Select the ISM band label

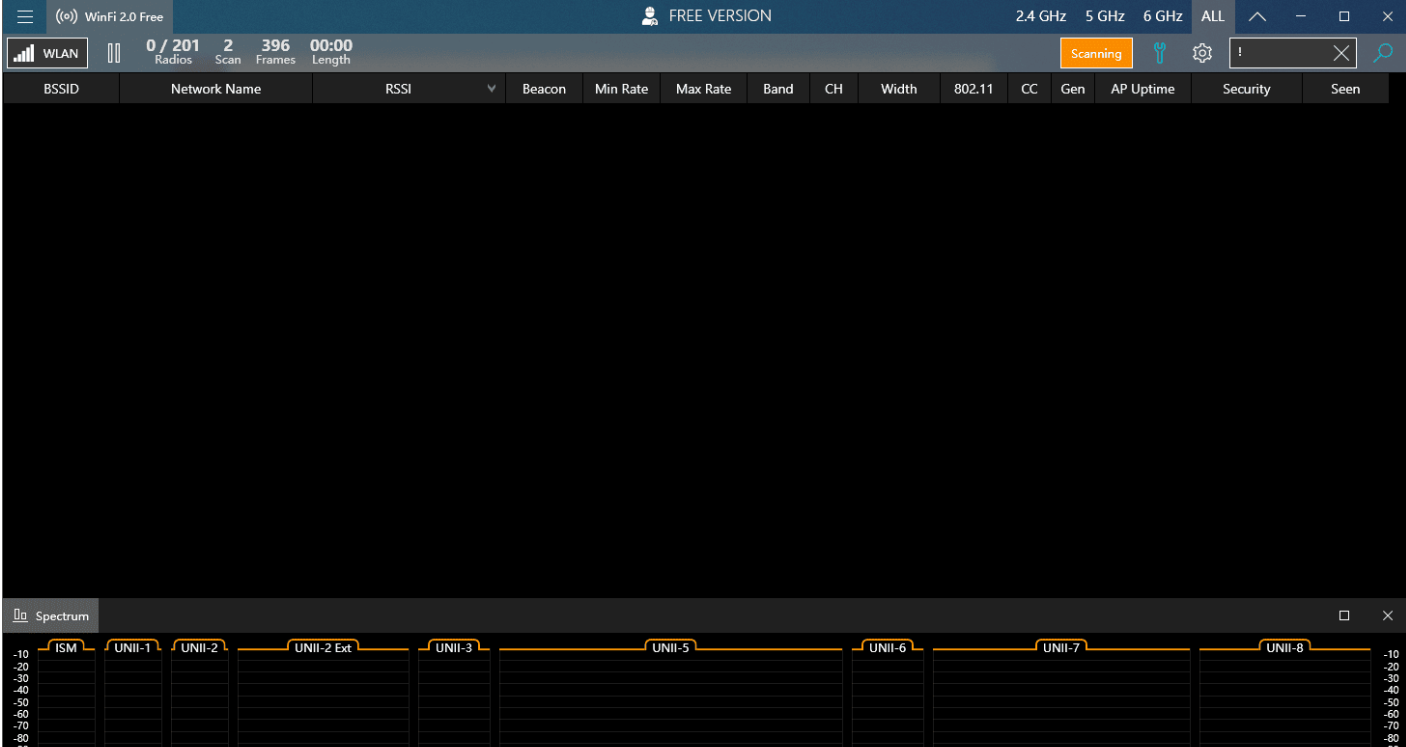pyautogui.click(x=66, y=648)
